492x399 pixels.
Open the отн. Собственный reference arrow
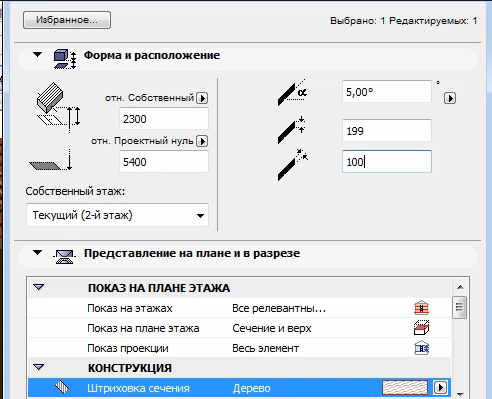[x=202, y=98]
